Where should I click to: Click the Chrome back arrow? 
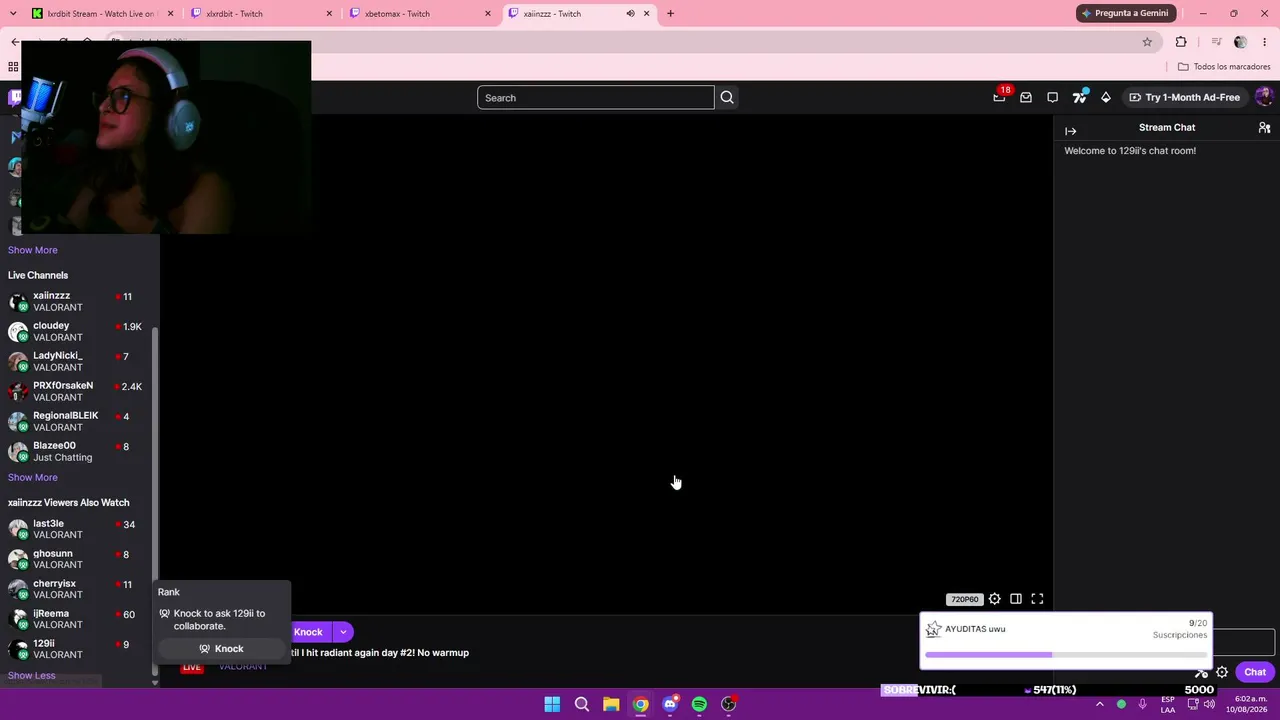point(15,42)
